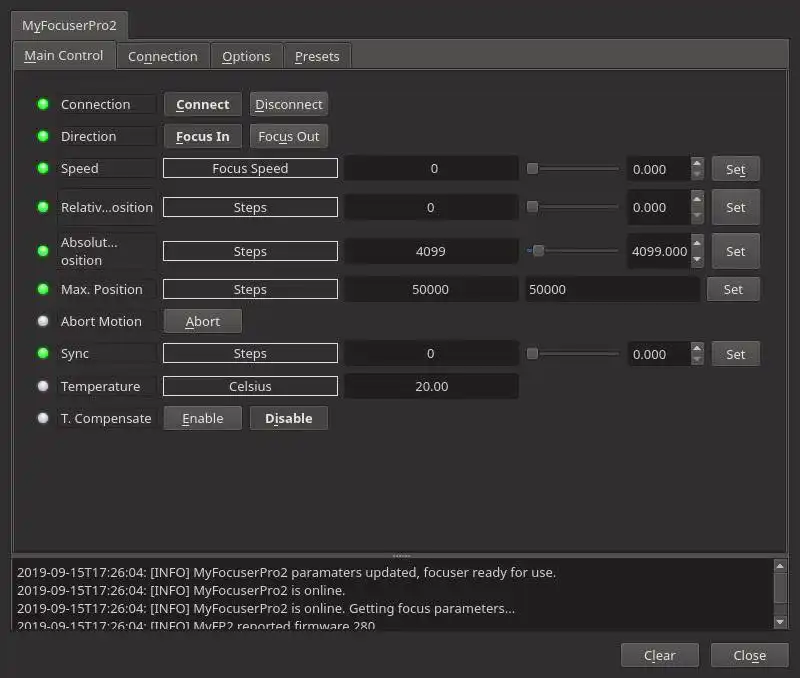Click the temperature value 20.00
Image resolution: width=800 pixels, height=678 pixels.
[x=432, y=386]
